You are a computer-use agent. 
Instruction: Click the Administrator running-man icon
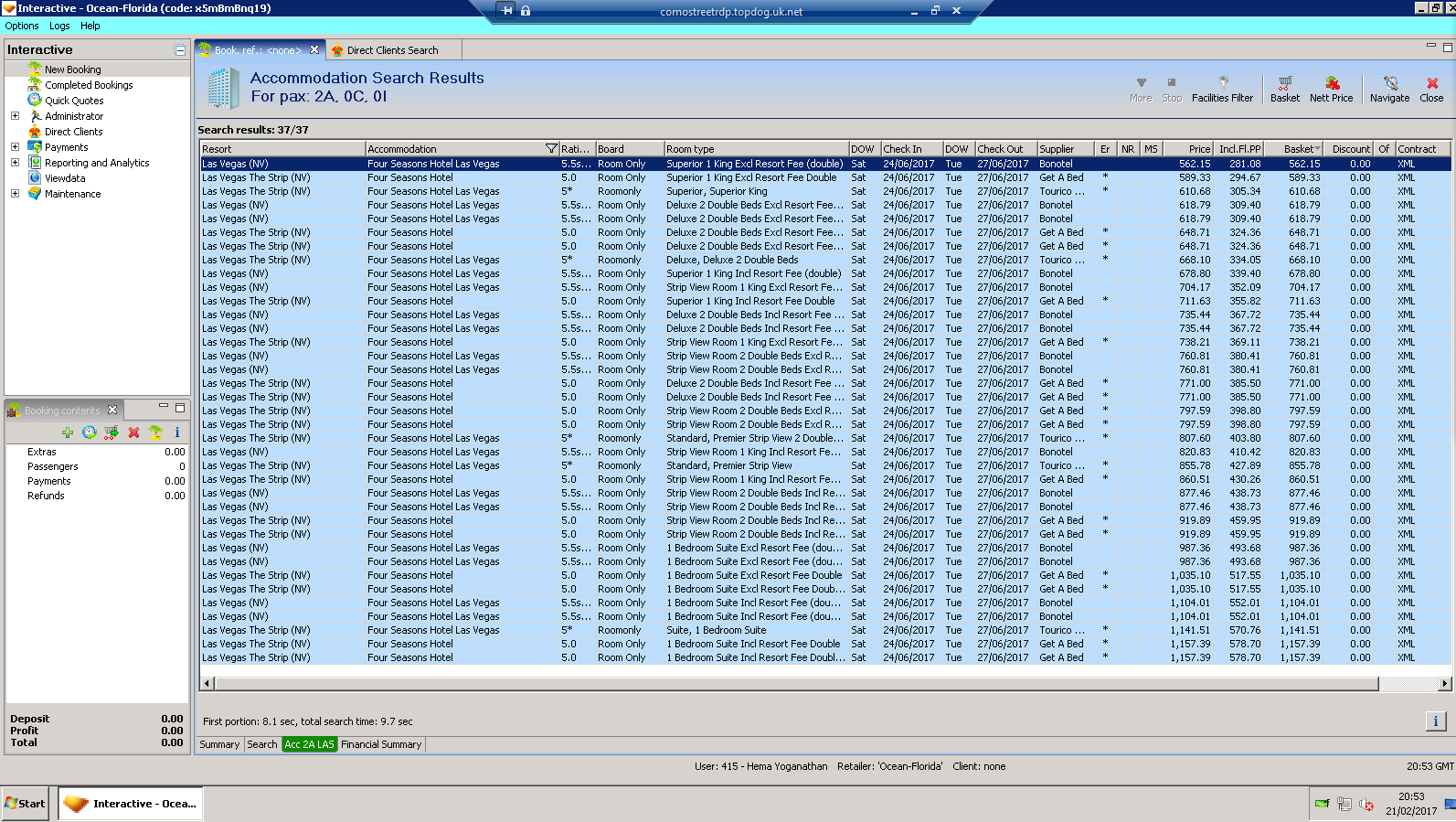(x=35, y=116)
